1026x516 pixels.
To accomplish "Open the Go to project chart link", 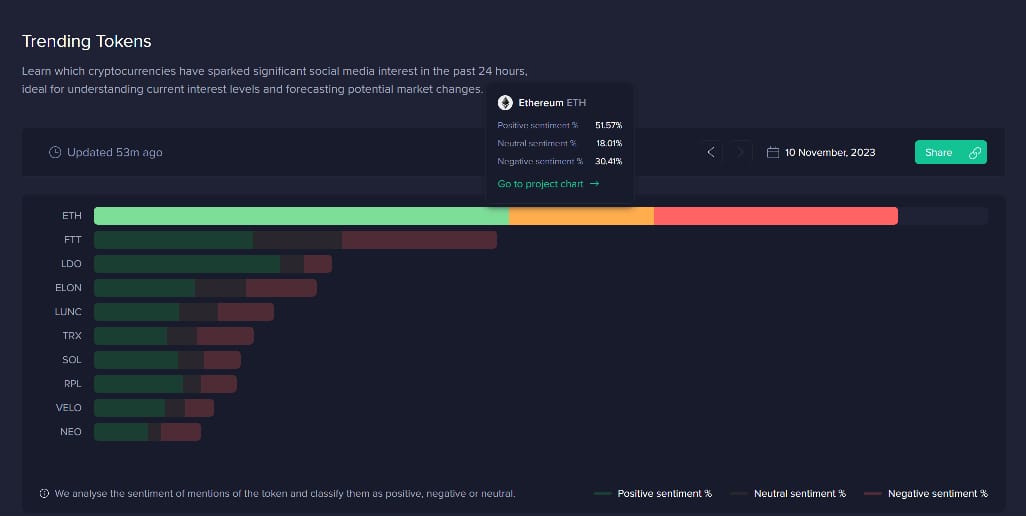I will [x=548, y=184].
